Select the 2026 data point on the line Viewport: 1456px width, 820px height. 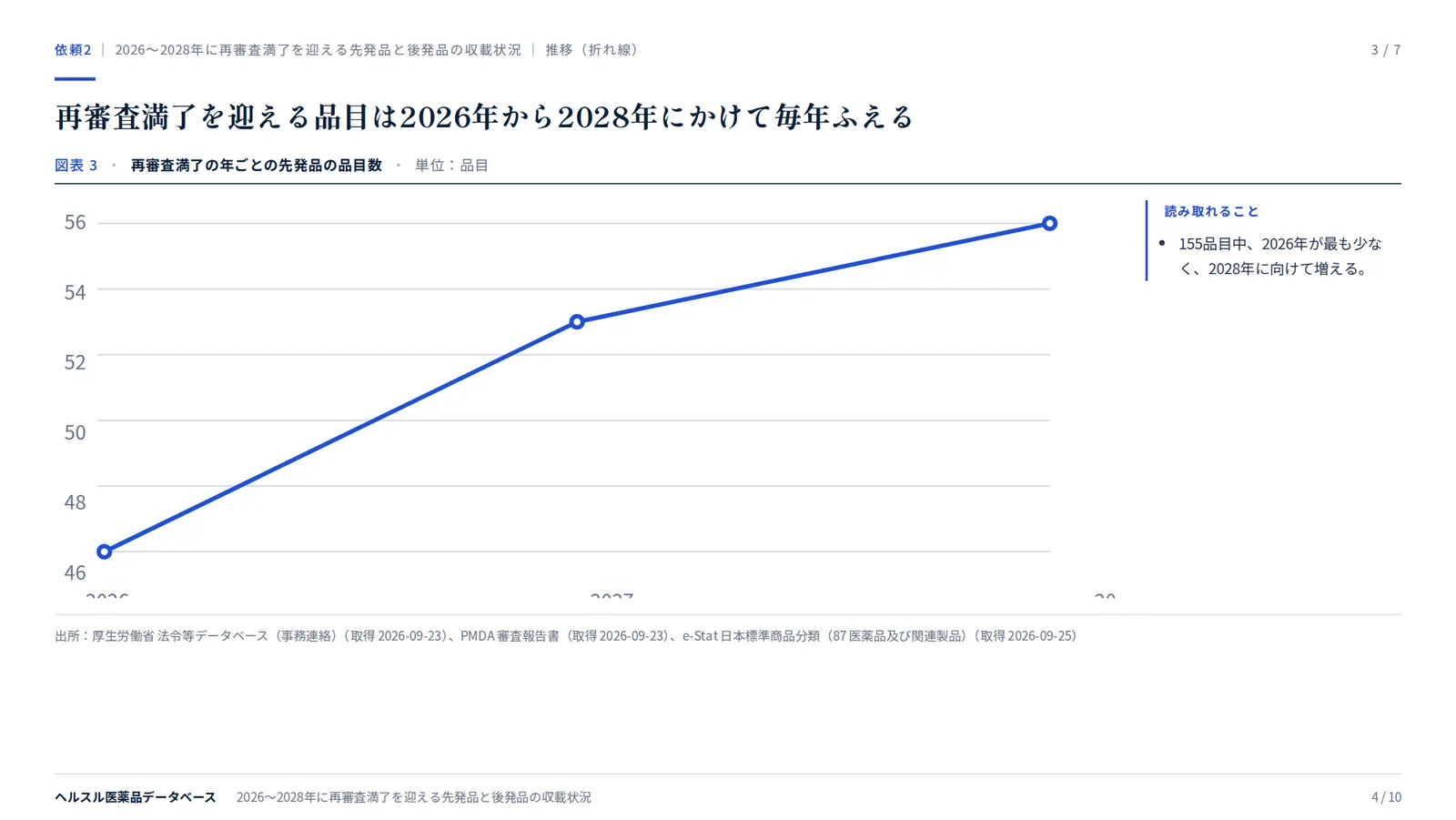105,552
